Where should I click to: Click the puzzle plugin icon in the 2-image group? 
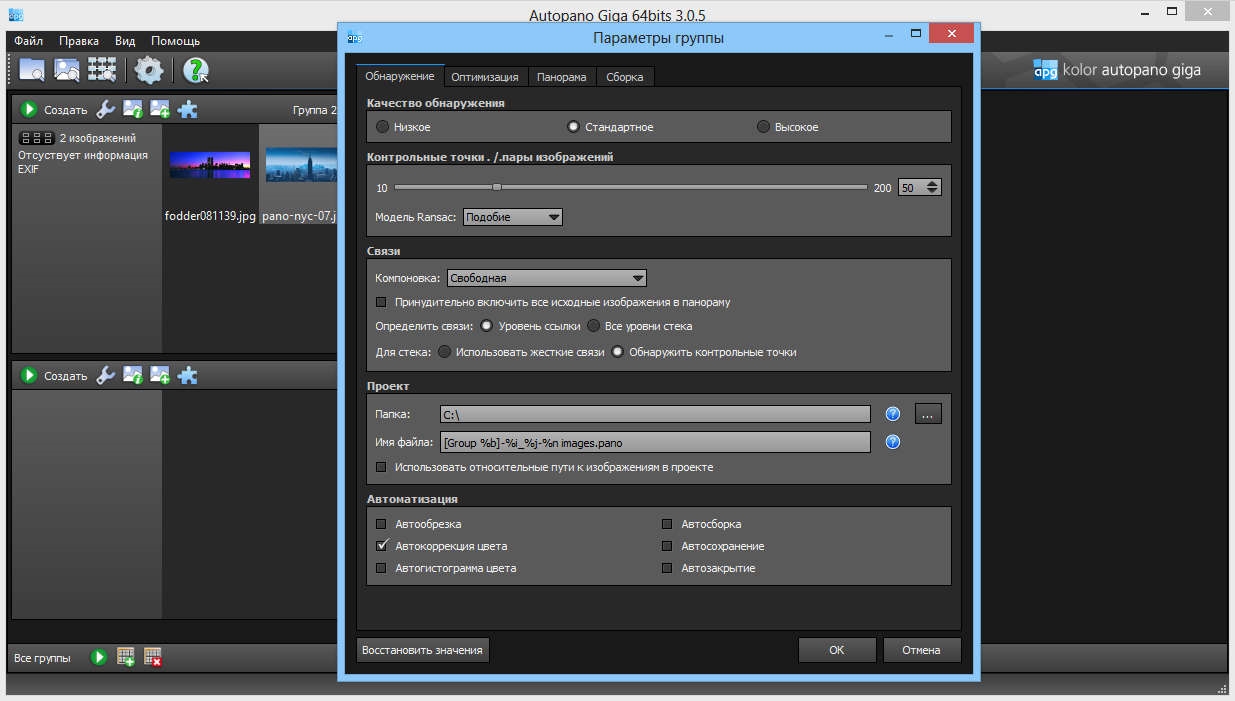[x=187, y=110]
